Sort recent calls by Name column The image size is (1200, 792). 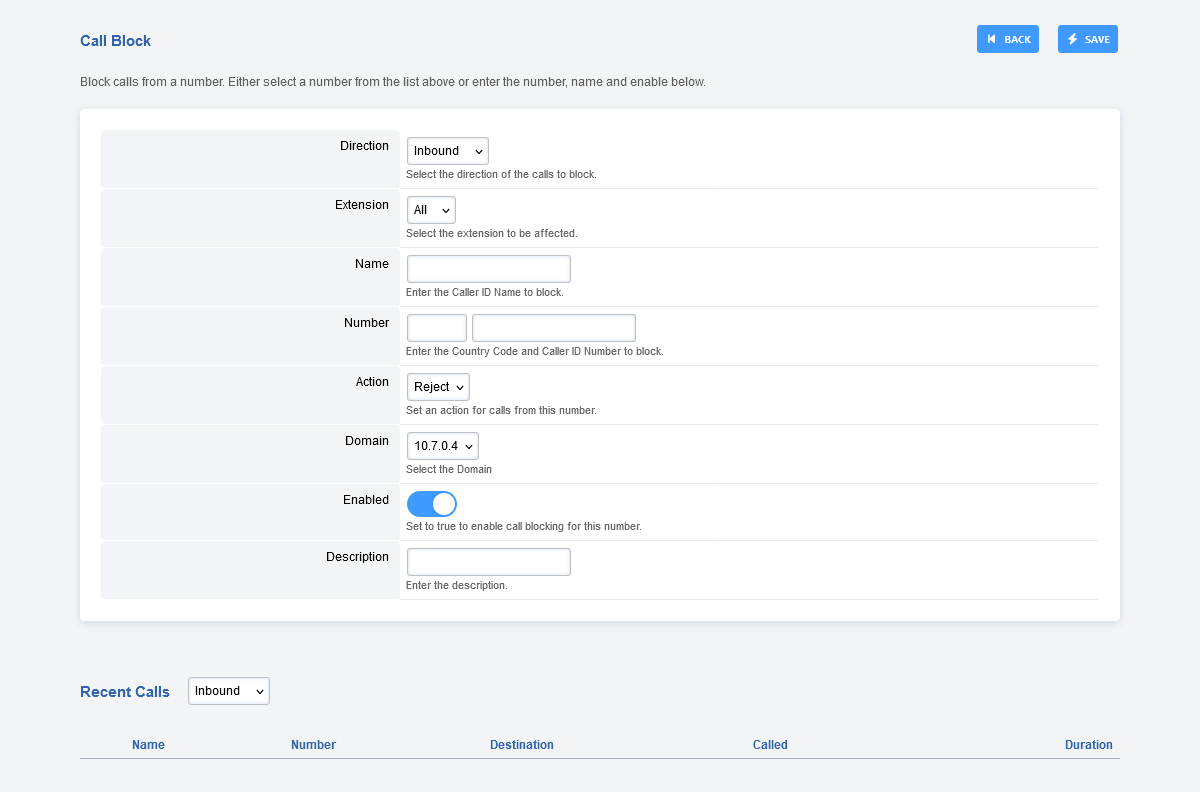click(x=148, y=745)
